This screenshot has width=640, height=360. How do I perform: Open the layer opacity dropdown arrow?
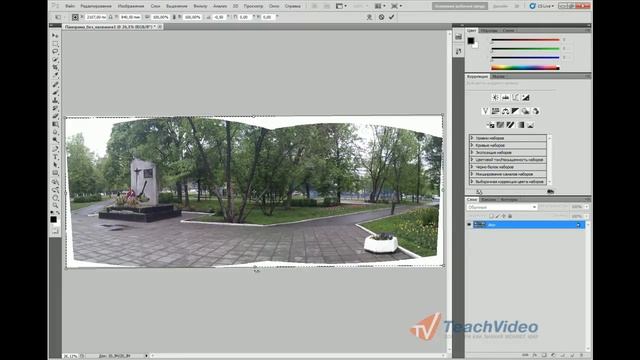[587, 207]
